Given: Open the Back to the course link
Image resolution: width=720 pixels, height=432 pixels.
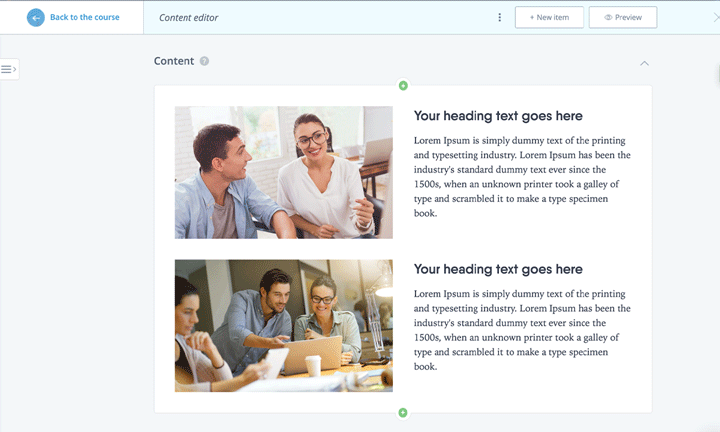Looking at the screenshot, I should tap(84, 17).
